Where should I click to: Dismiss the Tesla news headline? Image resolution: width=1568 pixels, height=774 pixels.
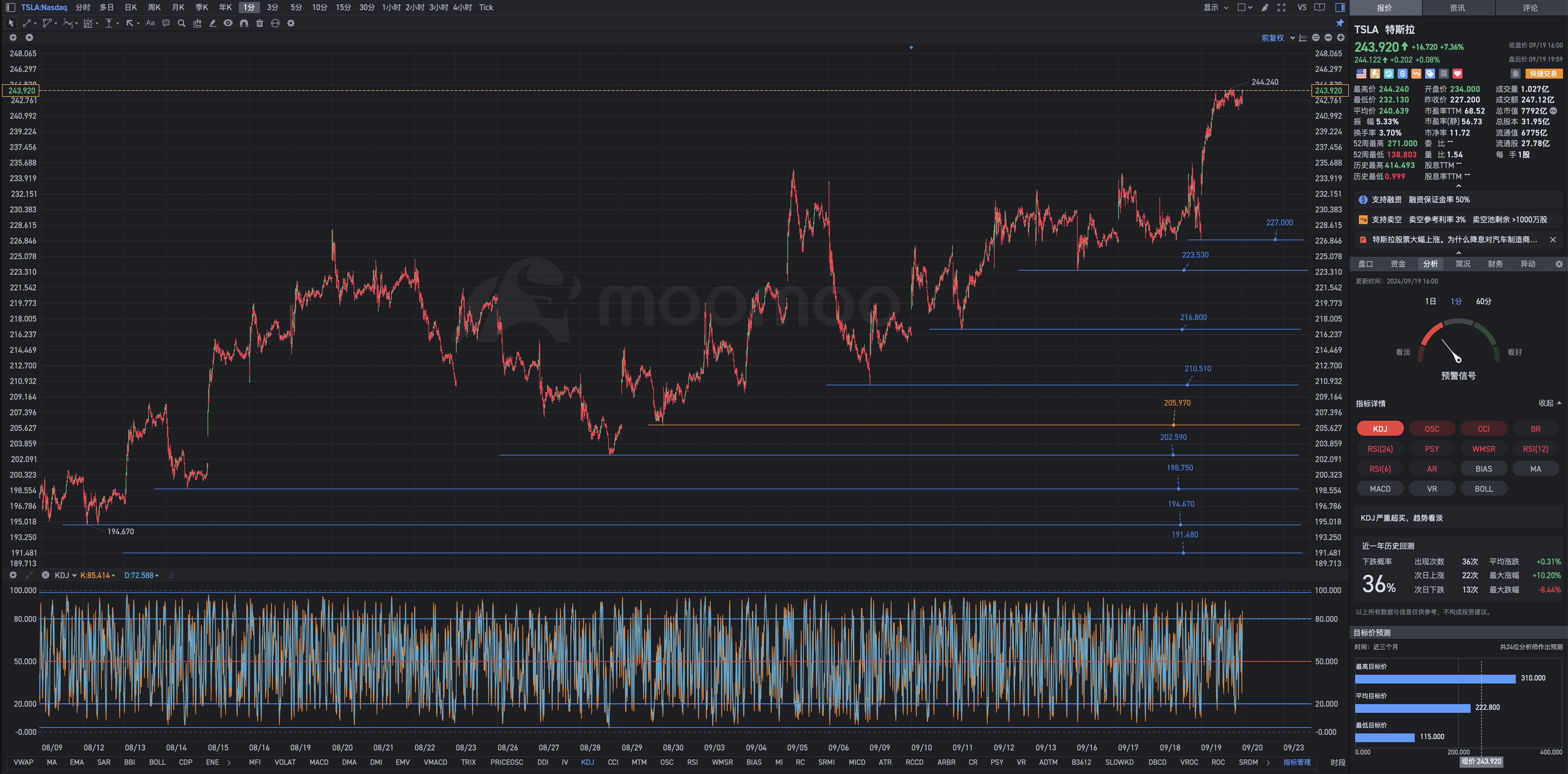(1553, 240)
